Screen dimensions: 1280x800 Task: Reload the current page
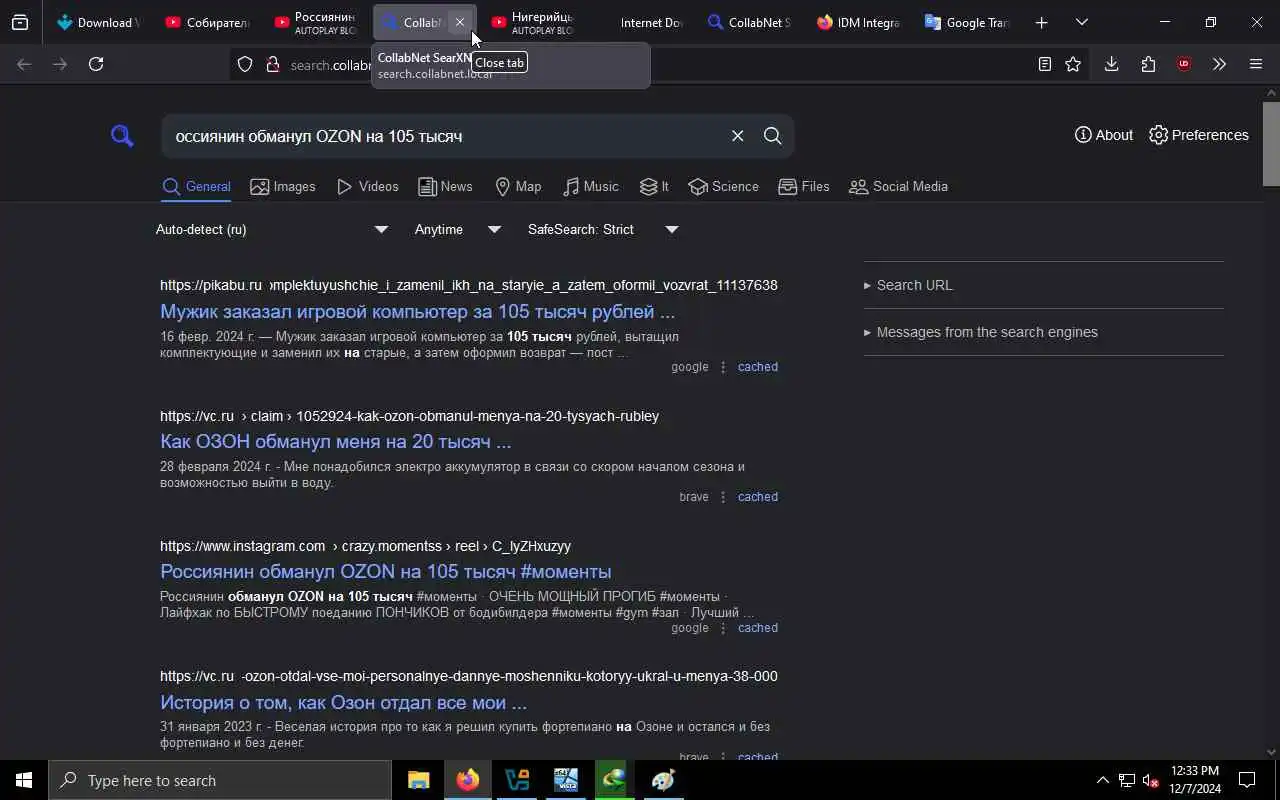coord(96,64)
